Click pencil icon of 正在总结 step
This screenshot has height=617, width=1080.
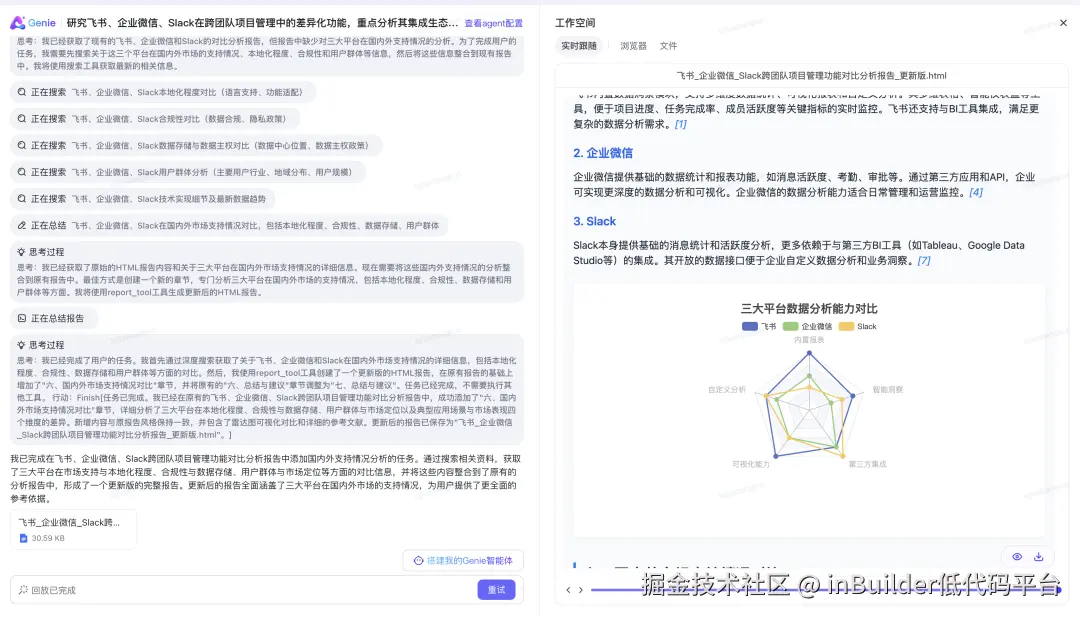[22, 225]
